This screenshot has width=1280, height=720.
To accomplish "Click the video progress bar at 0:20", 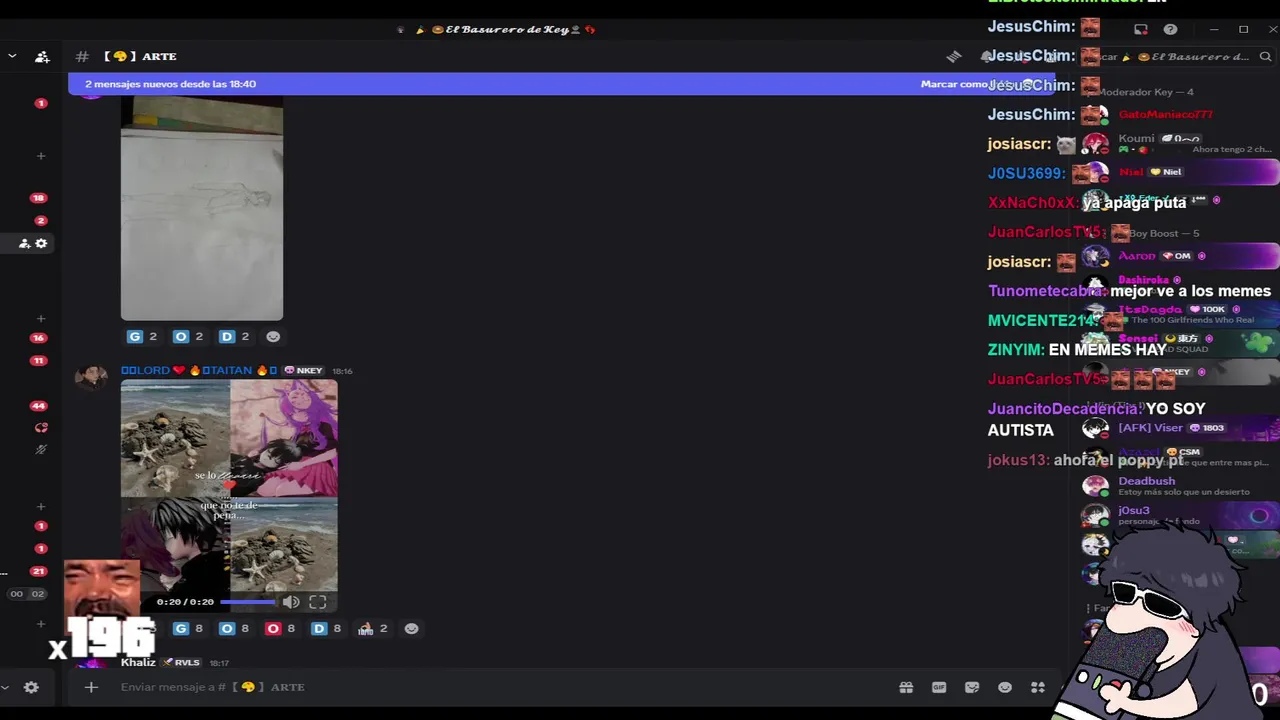I will 248,602.
